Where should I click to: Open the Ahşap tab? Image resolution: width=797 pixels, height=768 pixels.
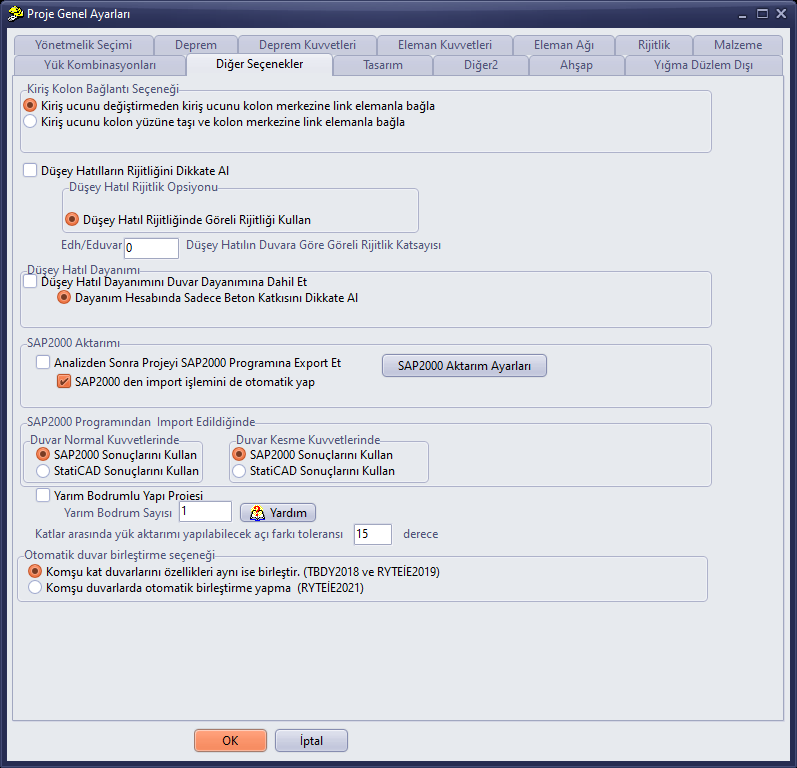click(576, 65)
